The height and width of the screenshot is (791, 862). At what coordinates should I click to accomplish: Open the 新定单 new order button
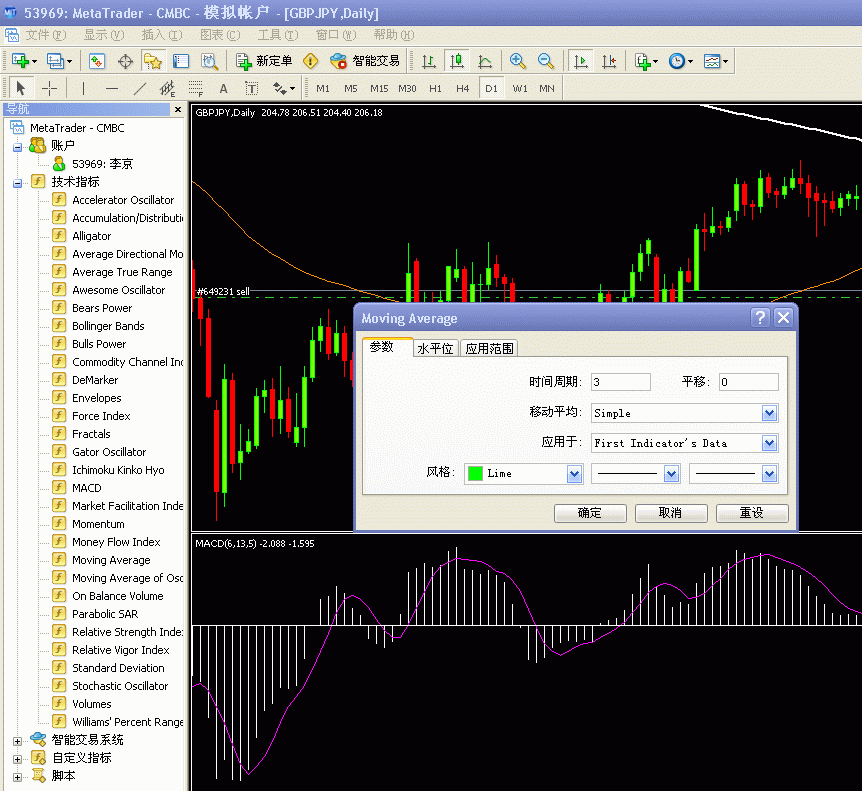coord(265,61)
